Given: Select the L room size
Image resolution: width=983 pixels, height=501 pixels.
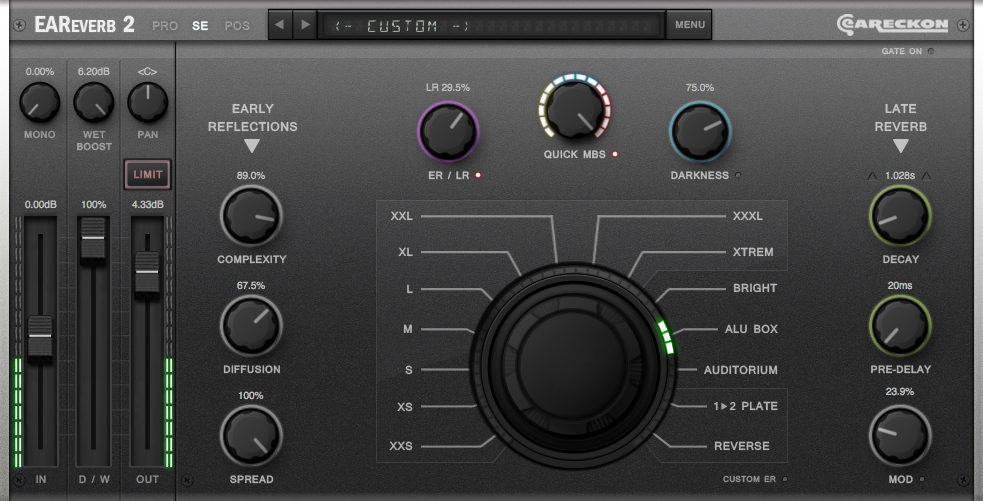Looking at the screenshot, I should tap(409, 289).
